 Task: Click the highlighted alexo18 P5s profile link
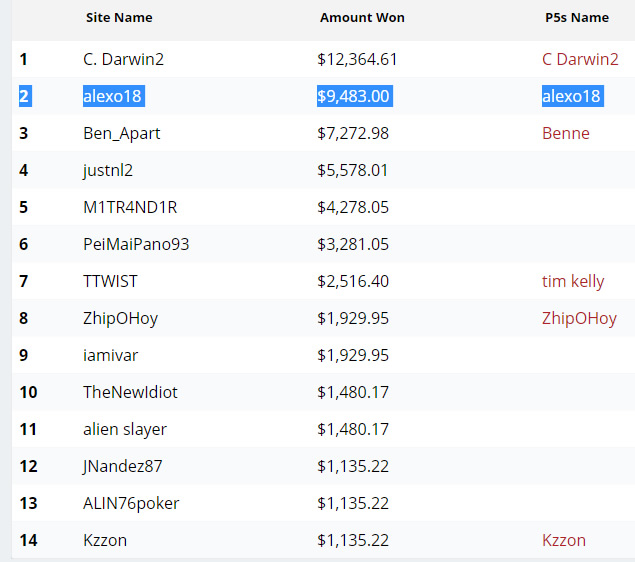(571, 96)
